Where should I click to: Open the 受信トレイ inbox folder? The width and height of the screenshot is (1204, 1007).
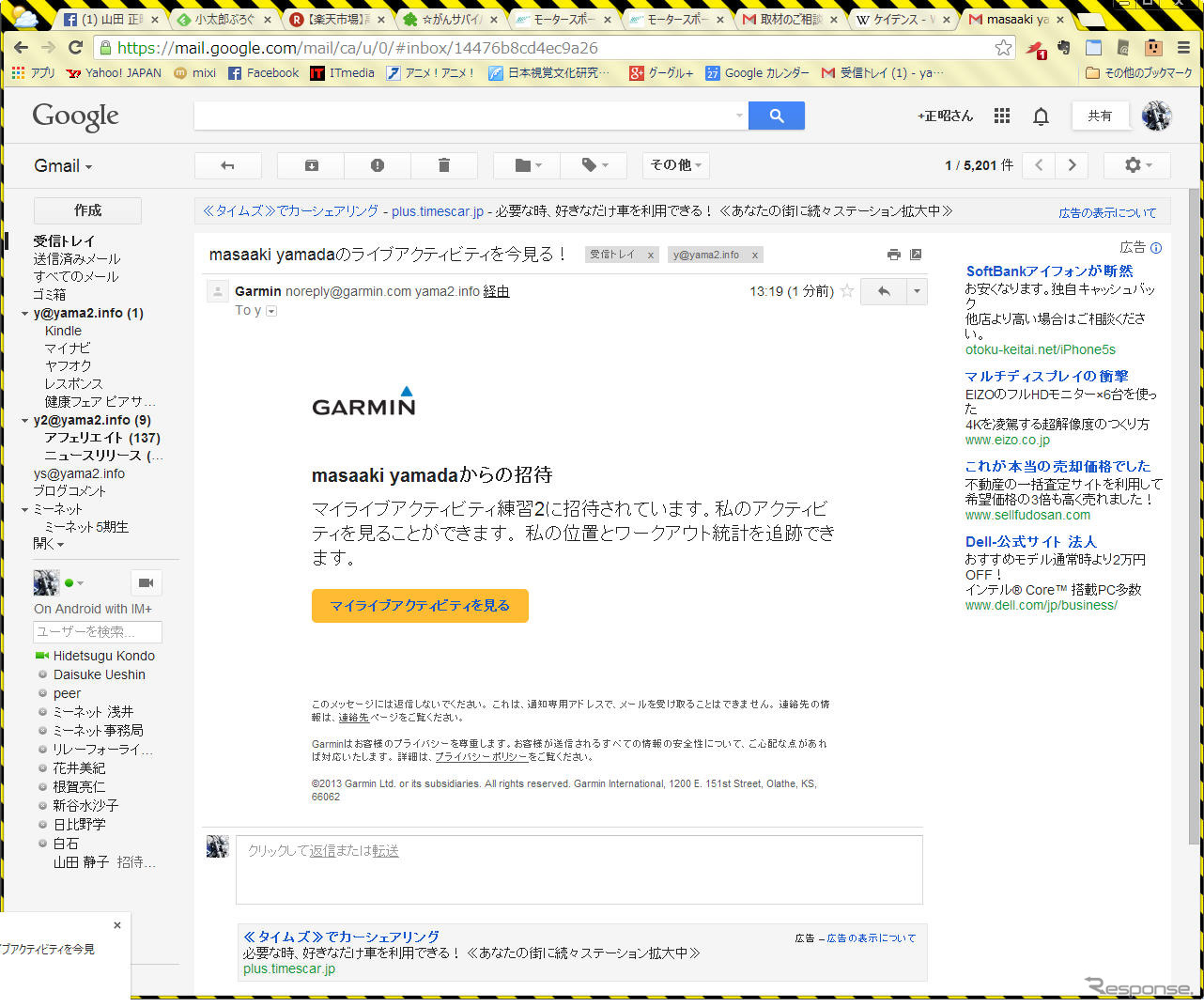tap(64, 240)
